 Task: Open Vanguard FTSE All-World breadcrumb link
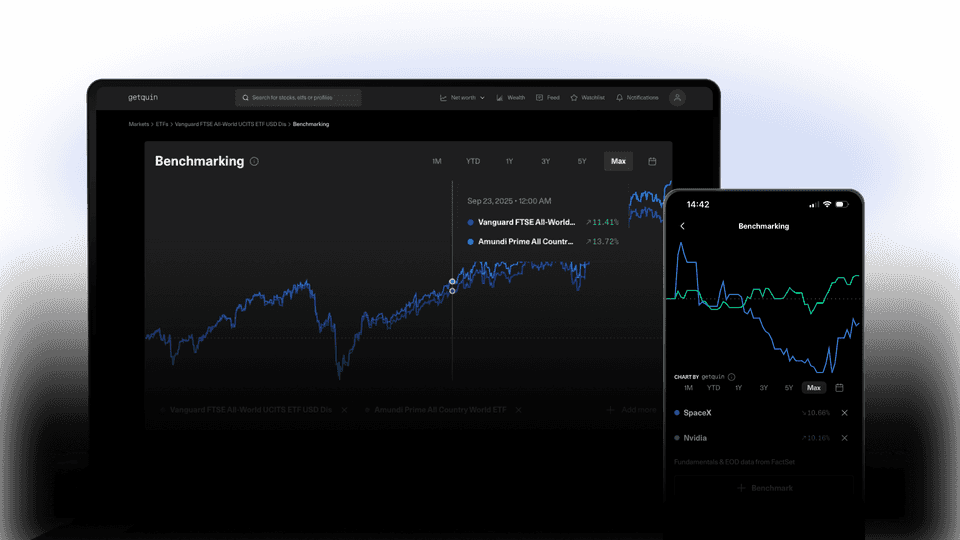click(x=230, y=124)
